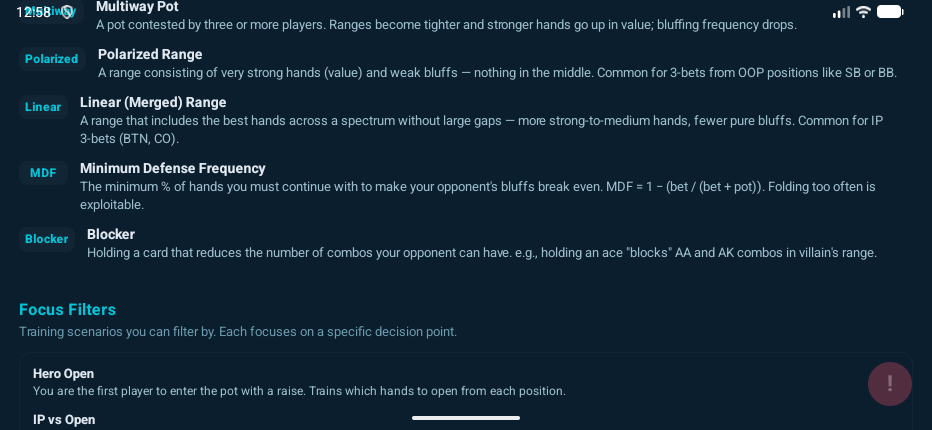The image size is (932, 430).
Task: Open the Polarized Range definition
Action: (150, 54)
